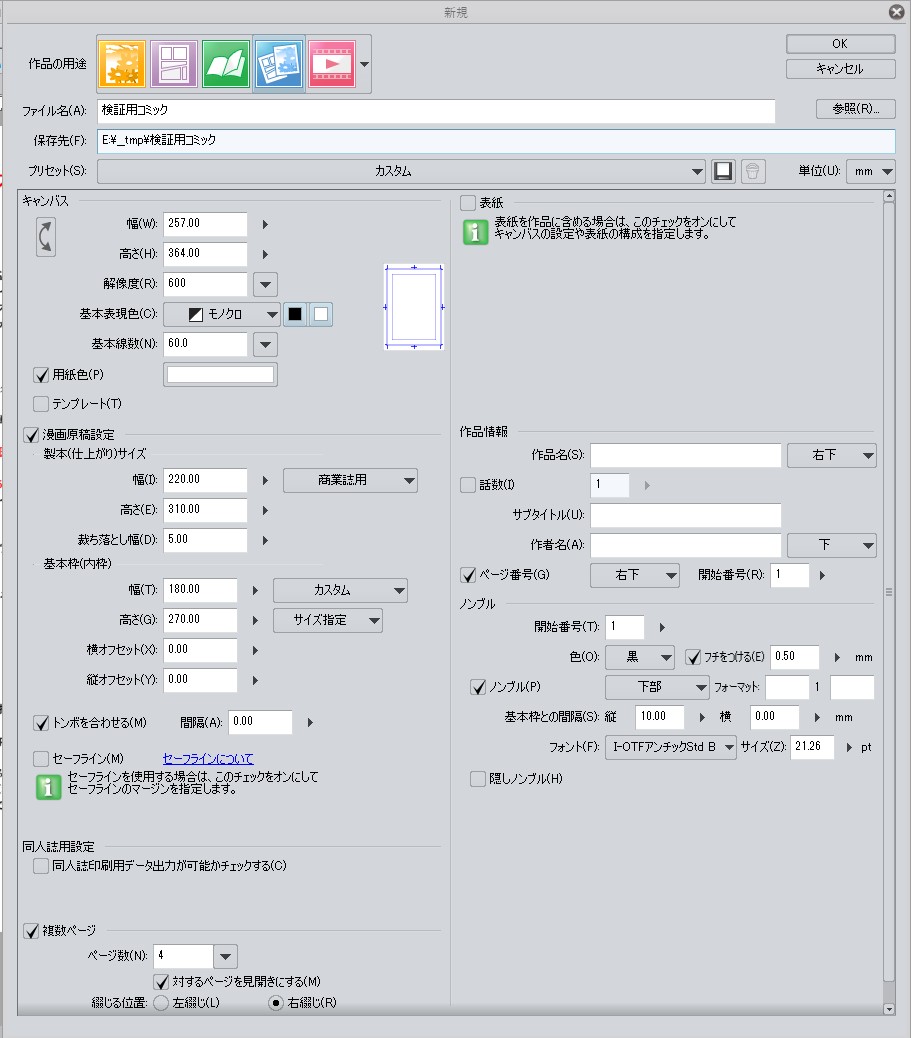Enable the 話数(I) checkbox
Screen dimensions: 911x1038
point(468,485)
